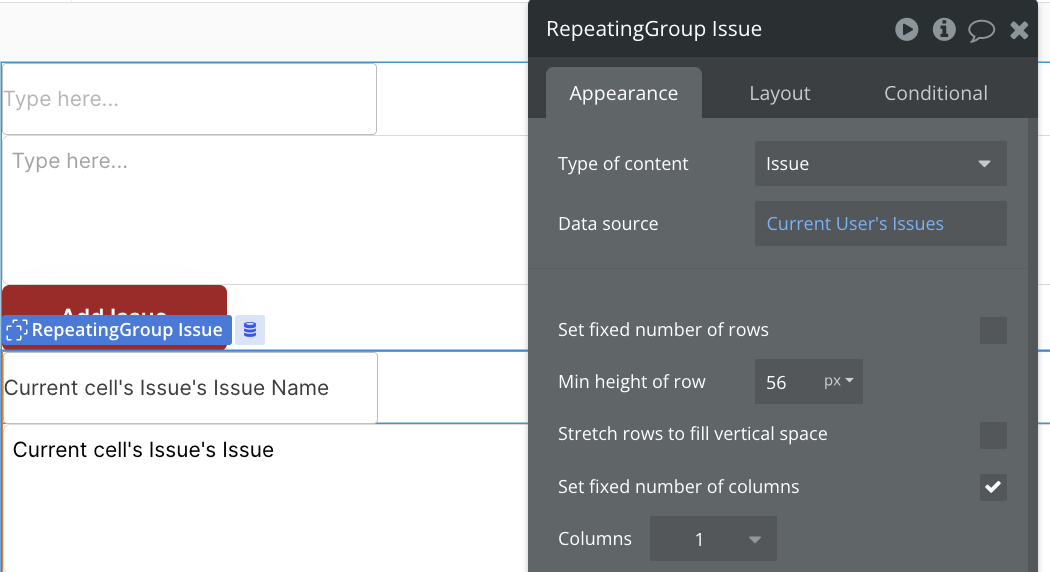
Task: Select the Current cell's Issue's Issue text element
Action: click(265, 498)
